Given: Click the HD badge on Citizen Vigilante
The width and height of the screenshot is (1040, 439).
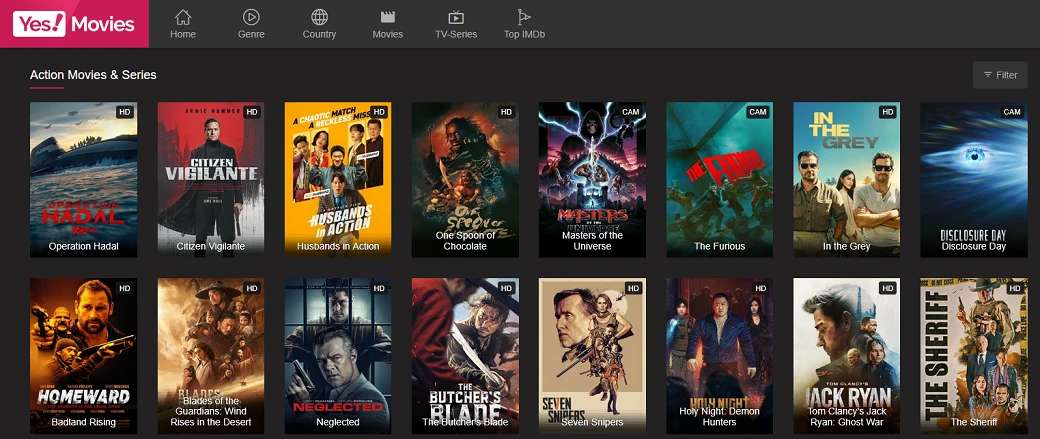Looking at the screenshot, I should pos(252,112).
